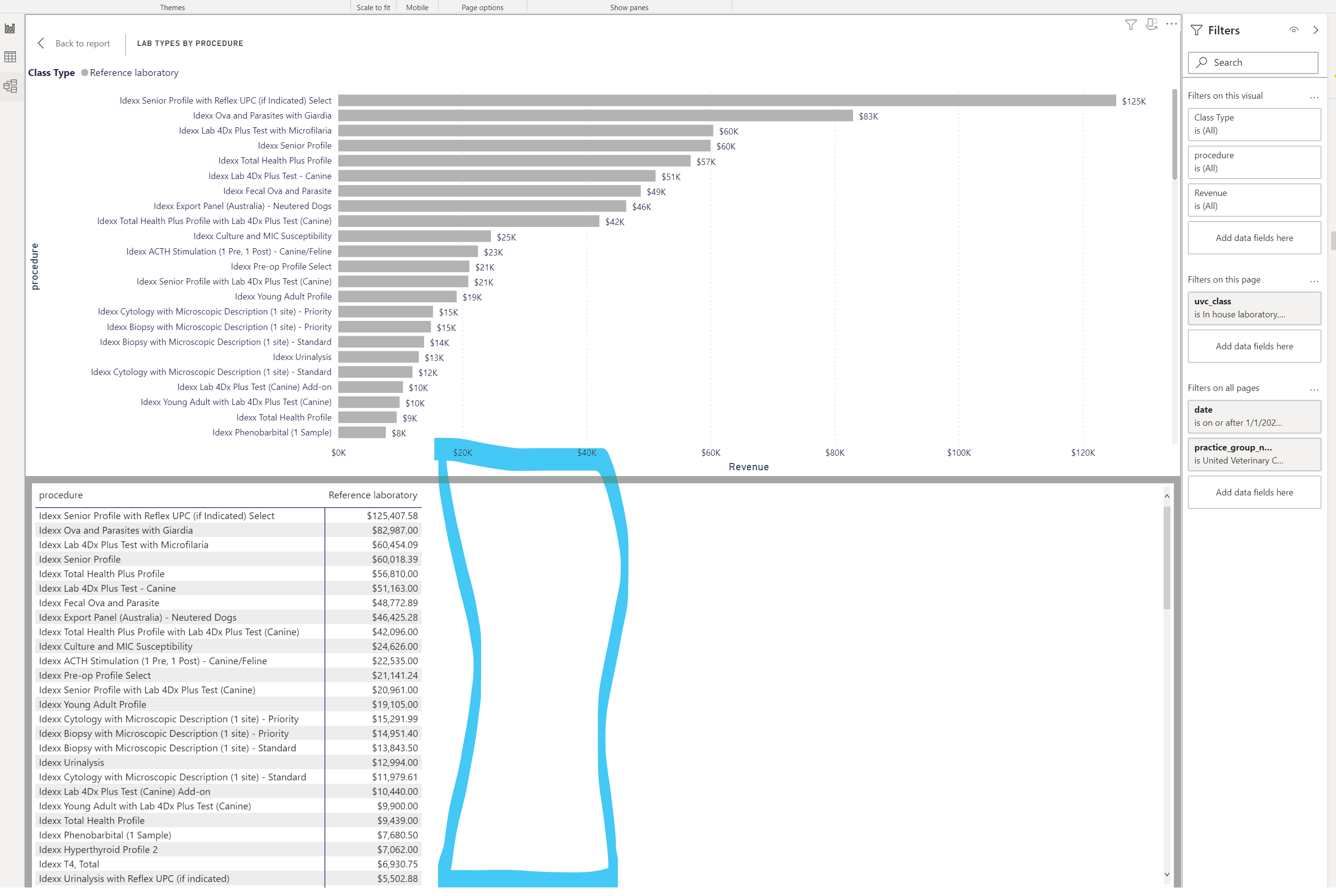
Task: Select table row Idexx Urinalysis
Action: 228,763
